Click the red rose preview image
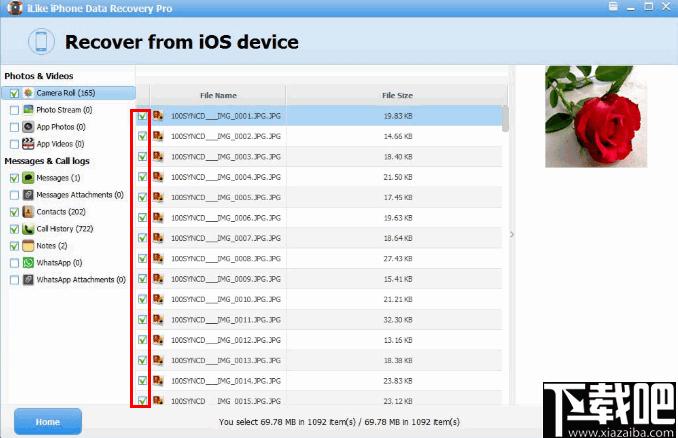678x438 pixels. [x=596, y=116]
